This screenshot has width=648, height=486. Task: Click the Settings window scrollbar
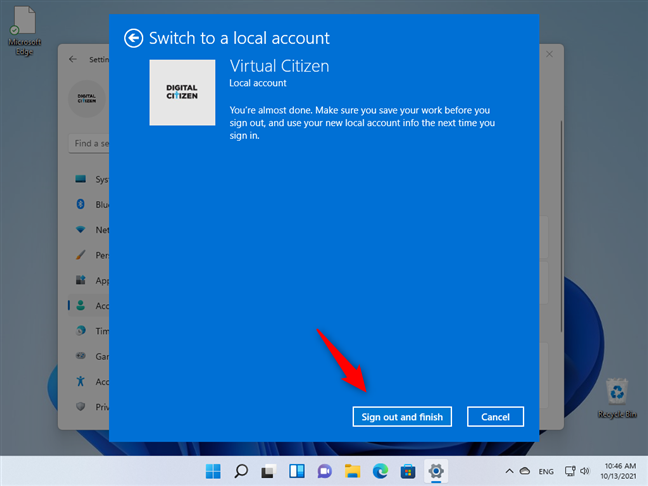[561, 226]
